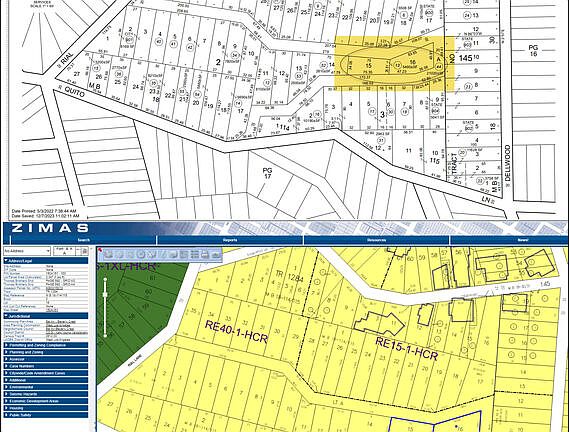Click the first icon in map toolbar
Screen dimensions: 569x432
coord(108,255)
